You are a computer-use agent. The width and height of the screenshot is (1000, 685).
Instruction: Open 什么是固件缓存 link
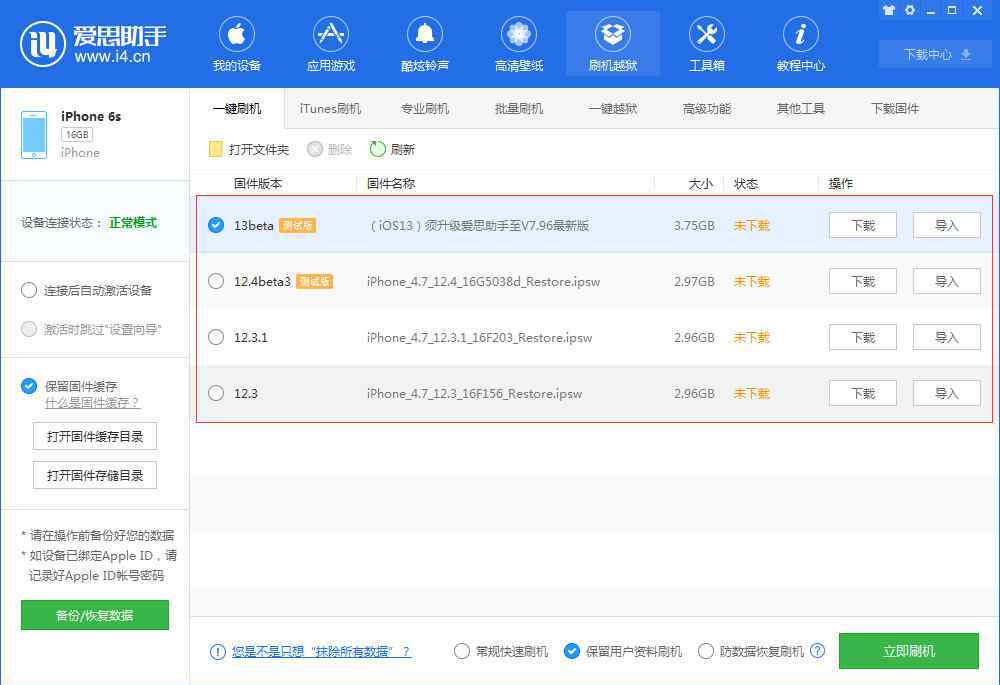92,403
